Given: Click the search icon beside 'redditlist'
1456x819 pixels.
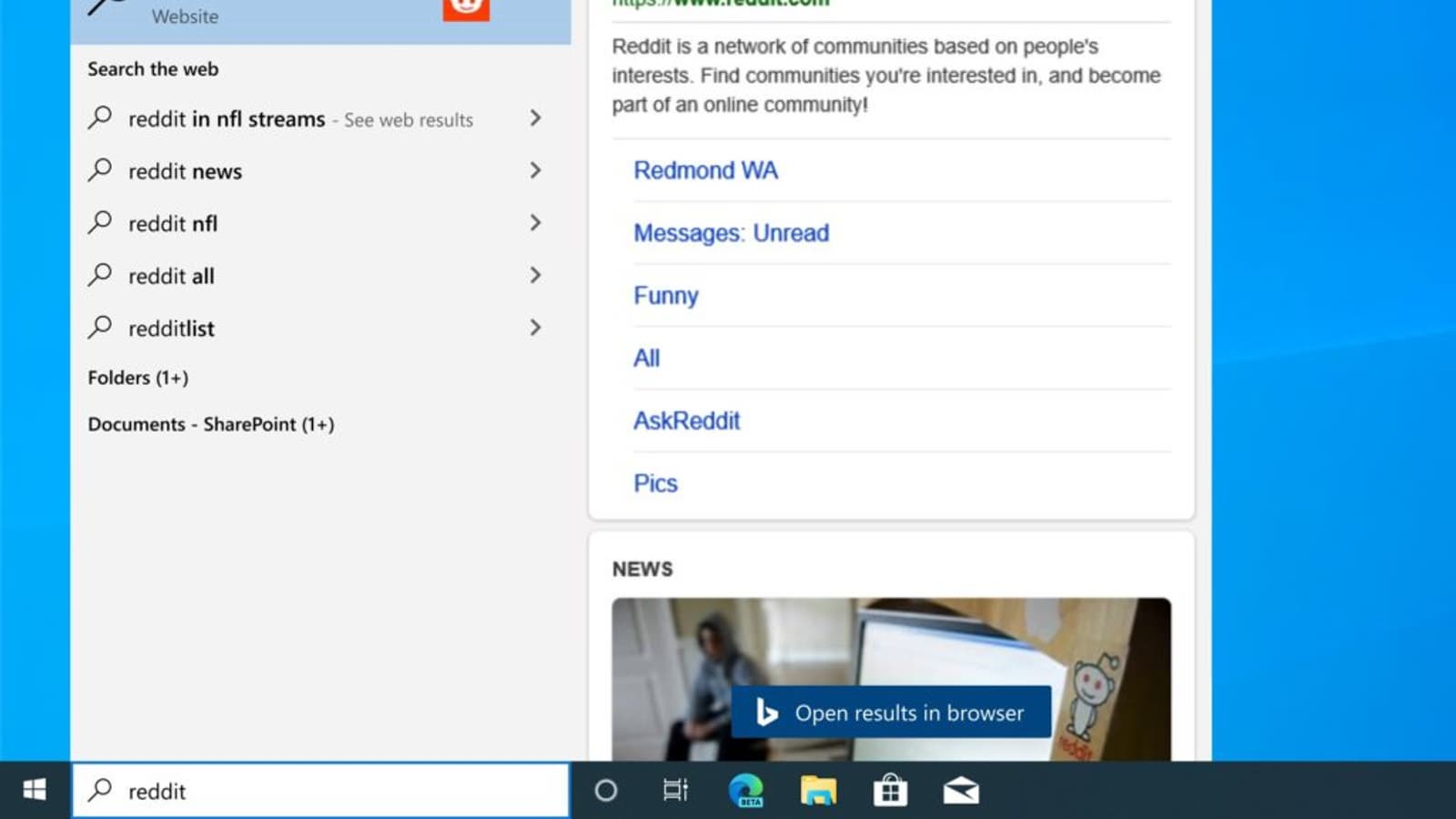Looking at the screenshot, I should click(x=100, y=328).
